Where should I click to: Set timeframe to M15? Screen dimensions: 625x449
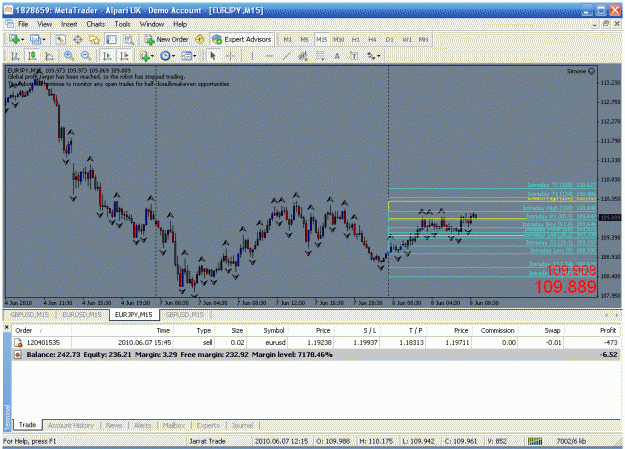pyautogui.click(x=321, y=39)
